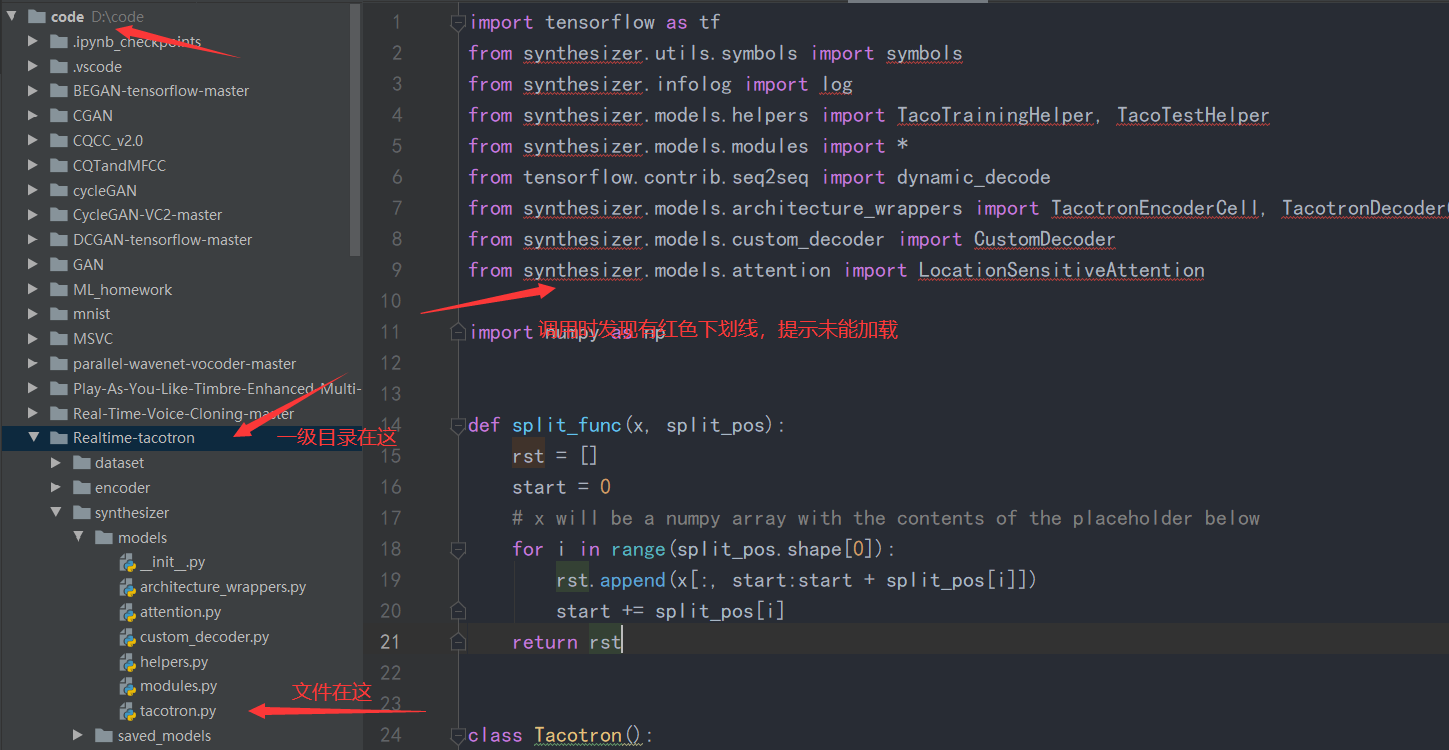Open helpers.py from the project tree
Screen dimensions: 1449x750
coord(174,662)
